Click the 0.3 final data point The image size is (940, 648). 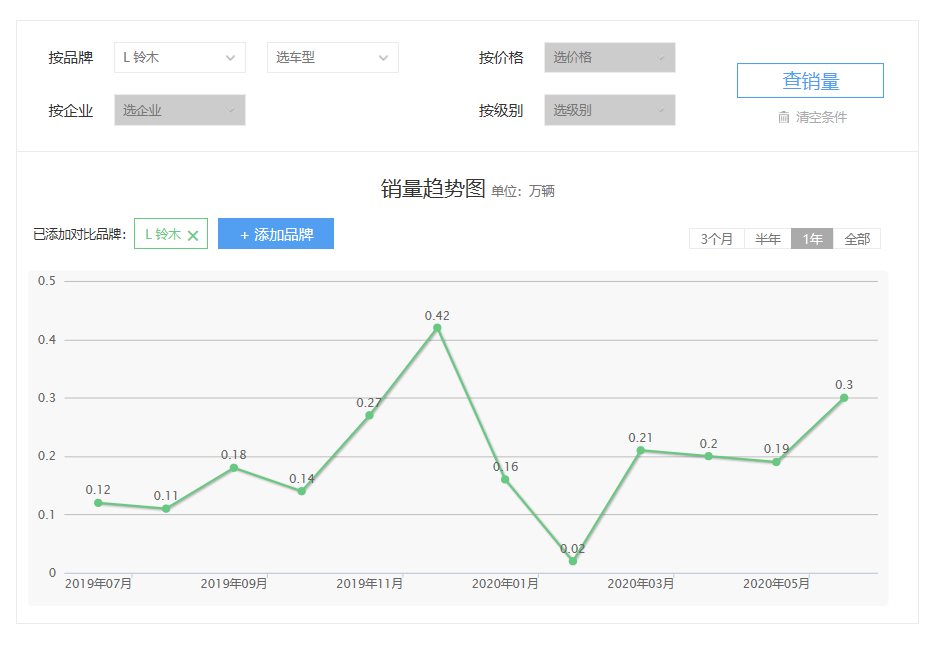coord(844,398)
